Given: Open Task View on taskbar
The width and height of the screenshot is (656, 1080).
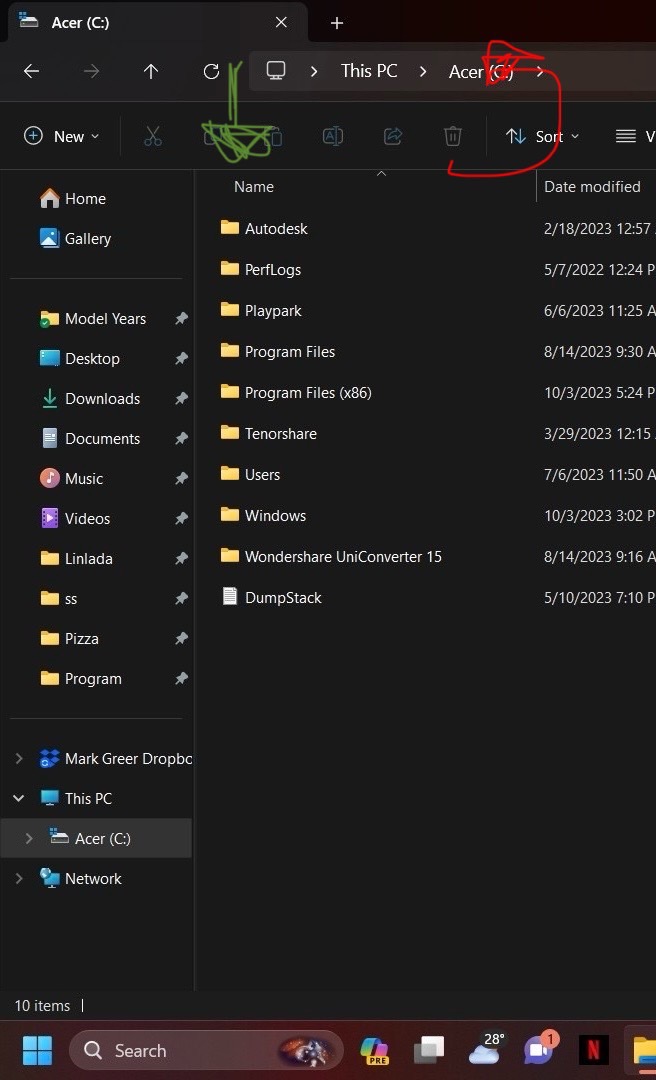Looking at the screenshot, I should coord(429,1050).
